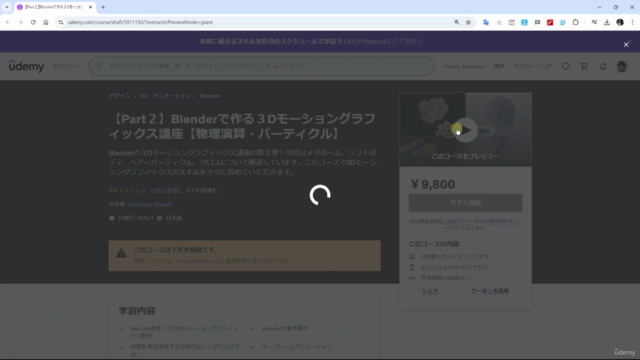This screenshot has width=640, height=360.
Task: Click the search magnifier in Udemy search bar
Action: [98, 66]
